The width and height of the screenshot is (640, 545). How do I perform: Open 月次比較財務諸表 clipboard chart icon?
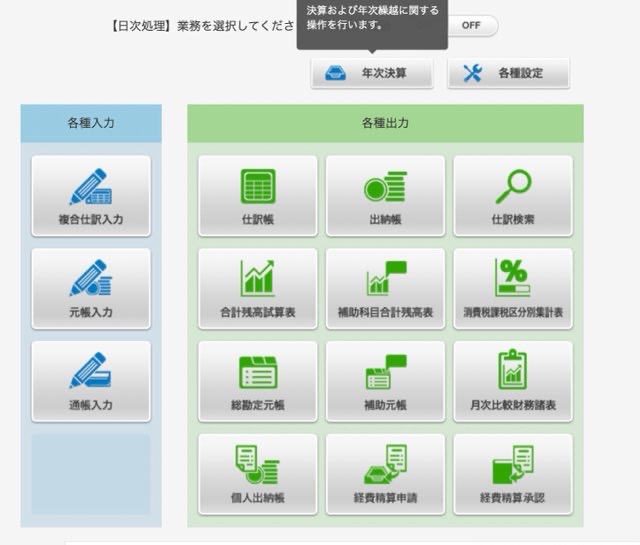[x=513, y=370]
